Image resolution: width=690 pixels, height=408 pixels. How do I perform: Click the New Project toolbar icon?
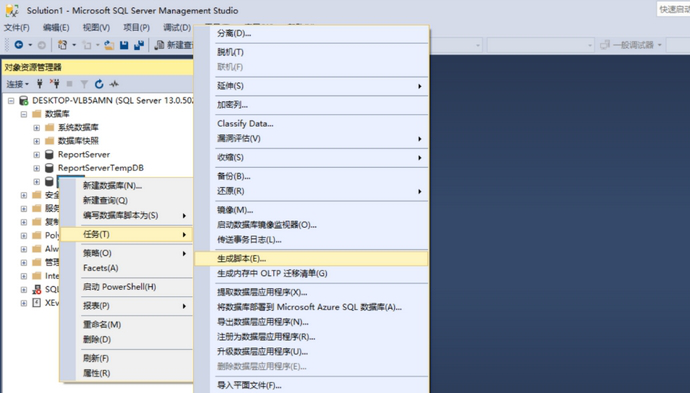tap(62, 44)
